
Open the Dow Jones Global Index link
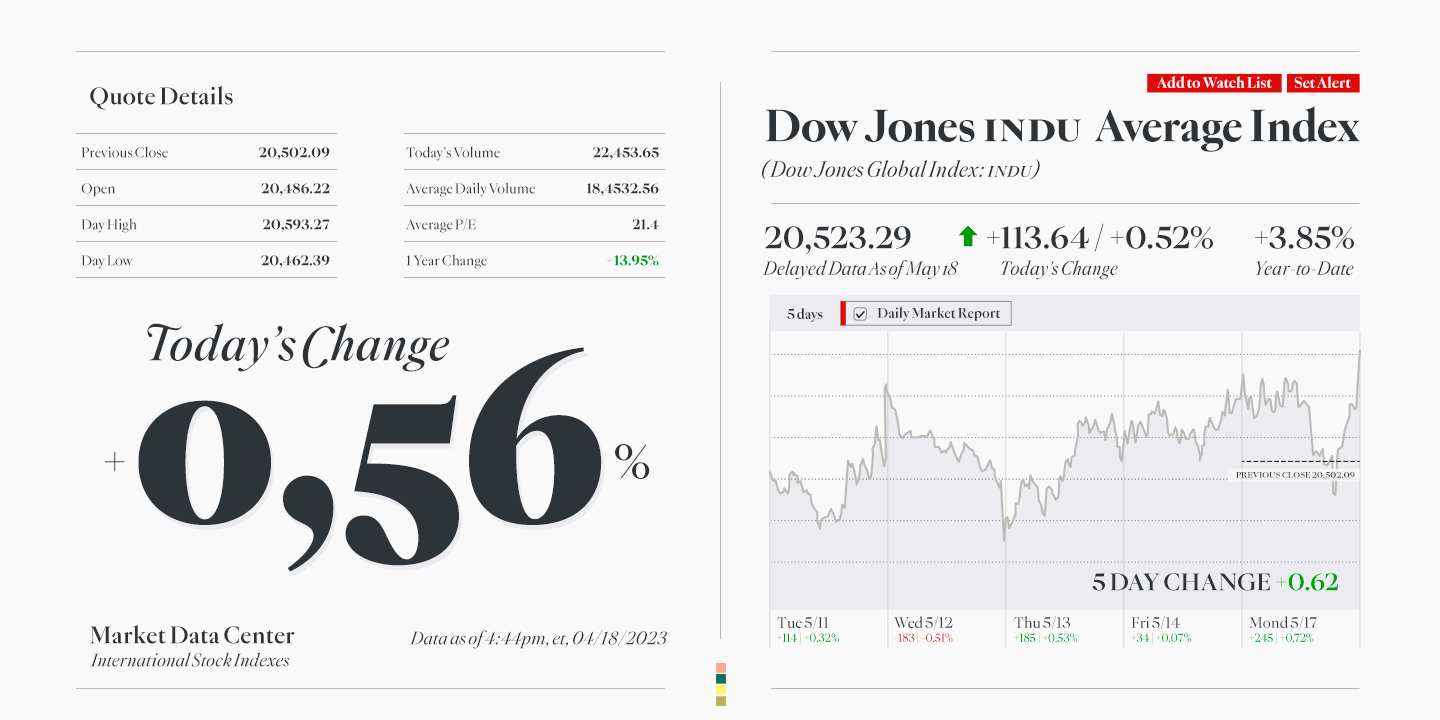[900, 170]
